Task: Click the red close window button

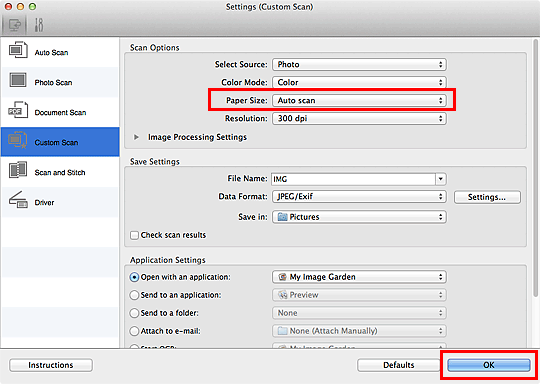Action: click(x=8, y=6)
